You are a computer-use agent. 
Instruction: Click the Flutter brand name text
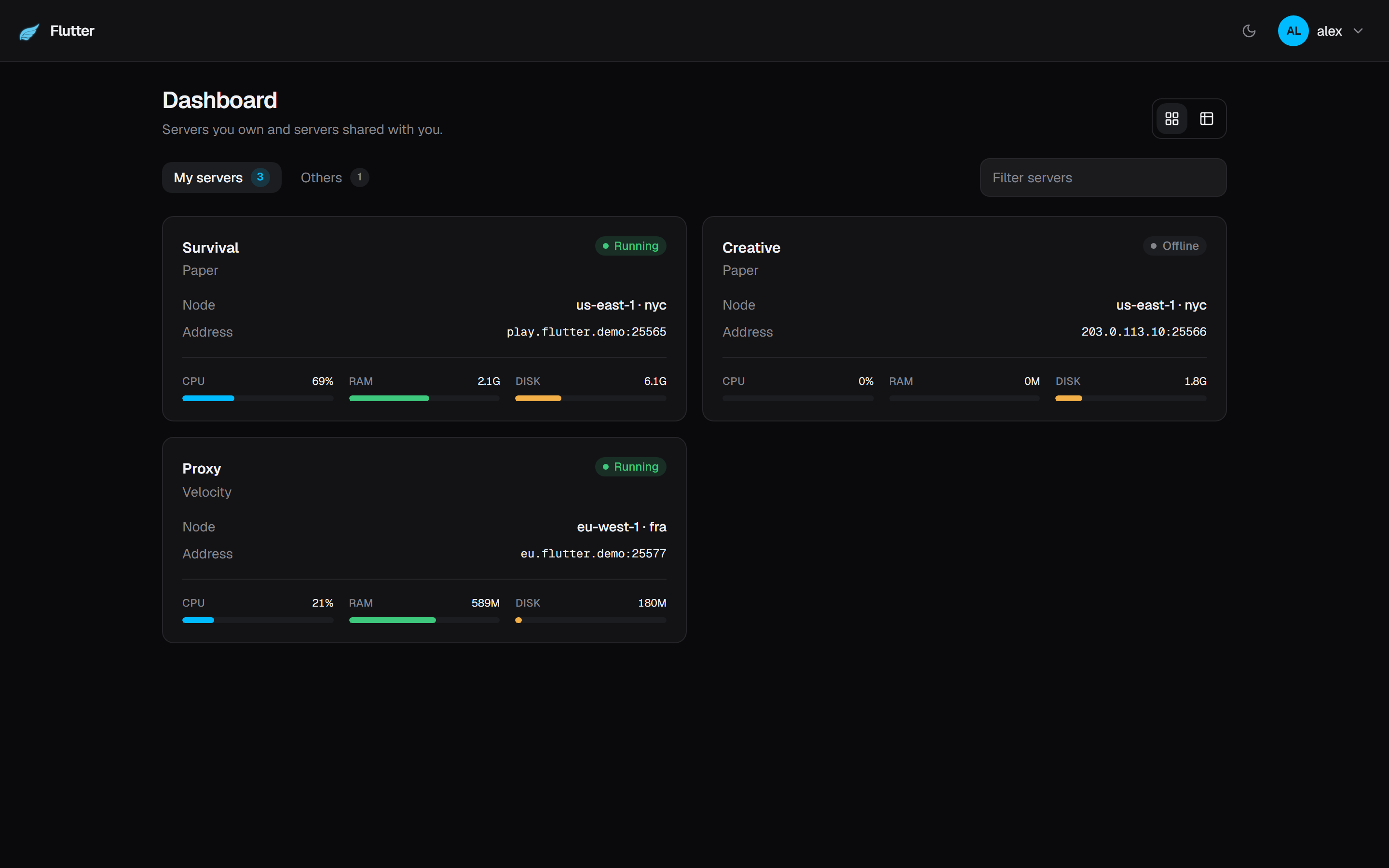pyautogui.click(x=72, y=31)
